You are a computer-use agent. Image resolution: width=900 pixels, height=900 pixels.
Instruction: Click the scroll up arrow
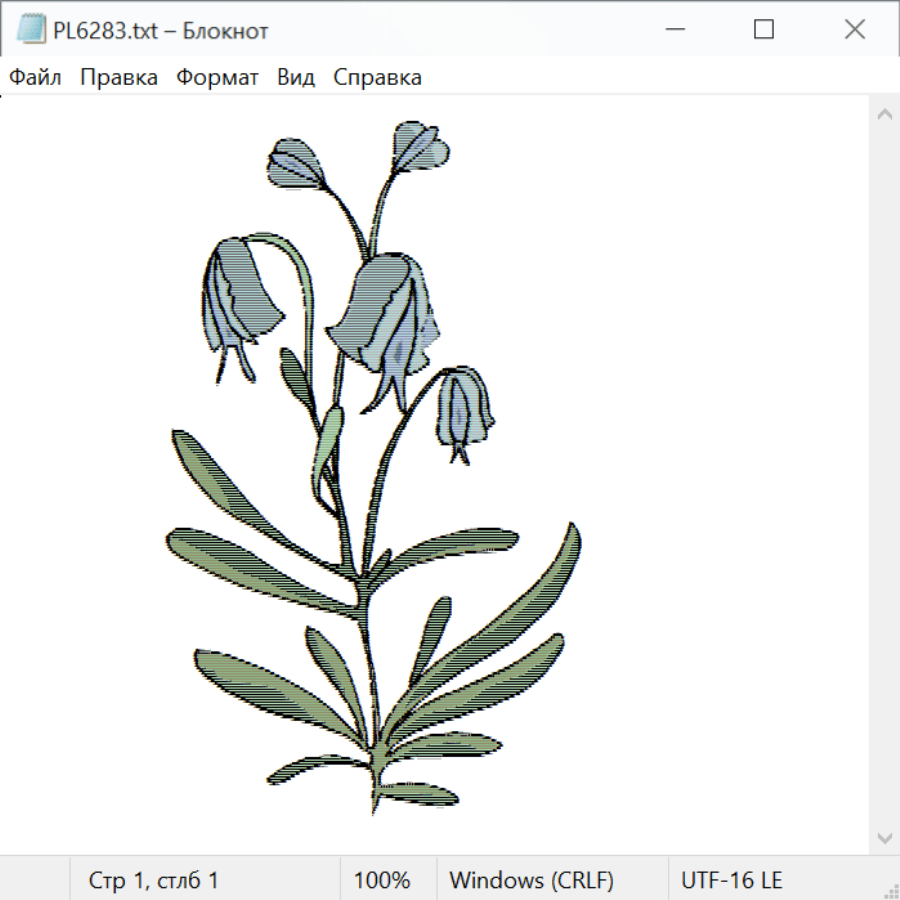pyautogui.click(x=884, y=114)
